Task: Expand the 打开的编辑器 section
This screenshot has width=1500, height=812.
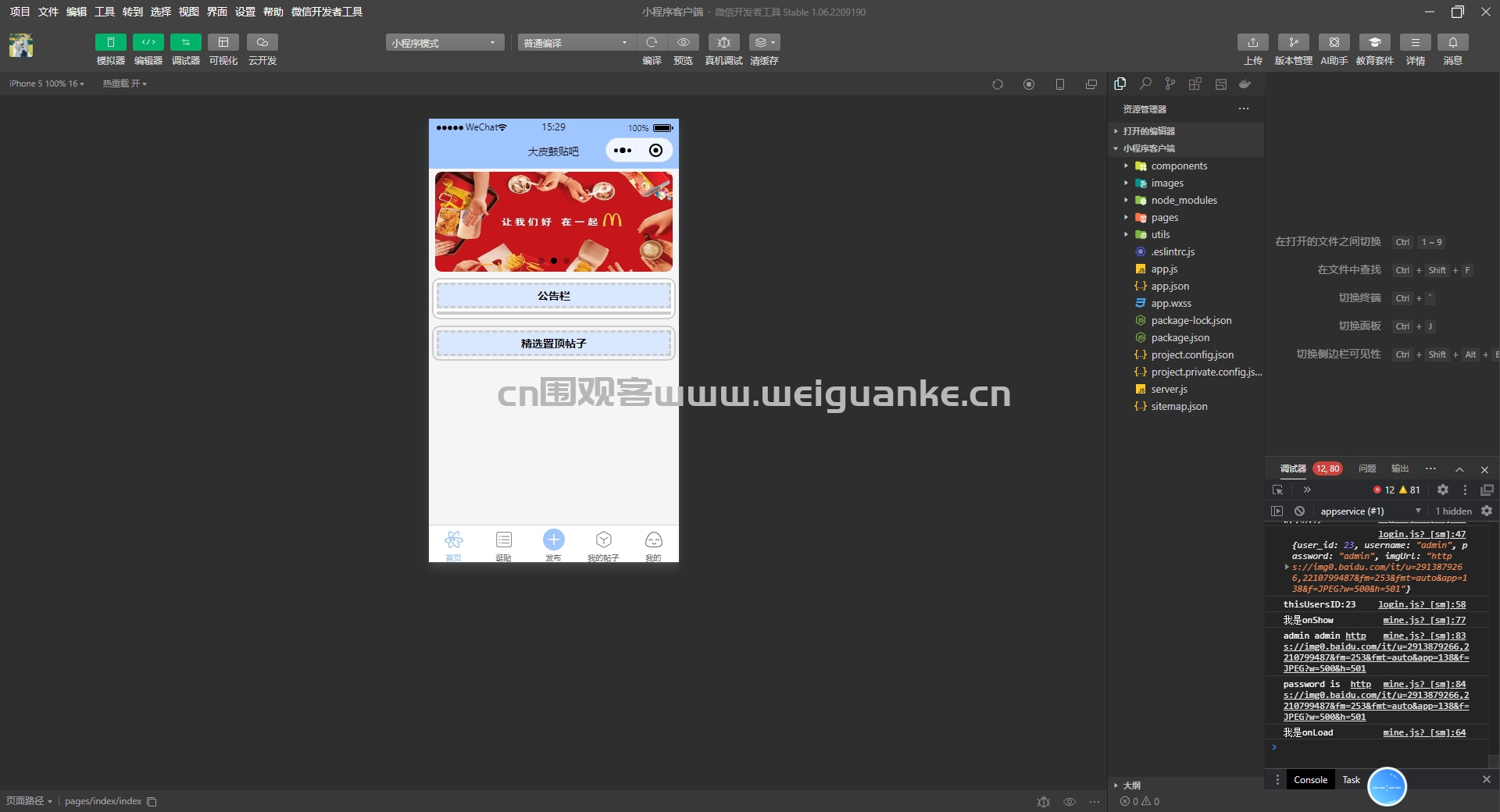Action: coord(1186,131)
